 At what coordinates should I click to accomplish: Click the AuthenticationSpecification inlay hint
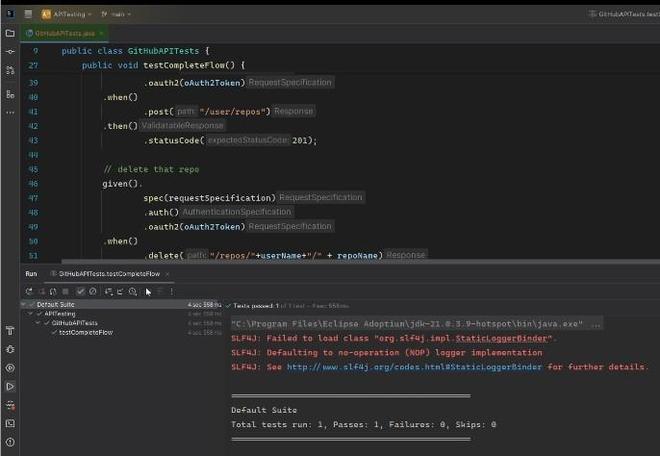(x=237, y=212)
